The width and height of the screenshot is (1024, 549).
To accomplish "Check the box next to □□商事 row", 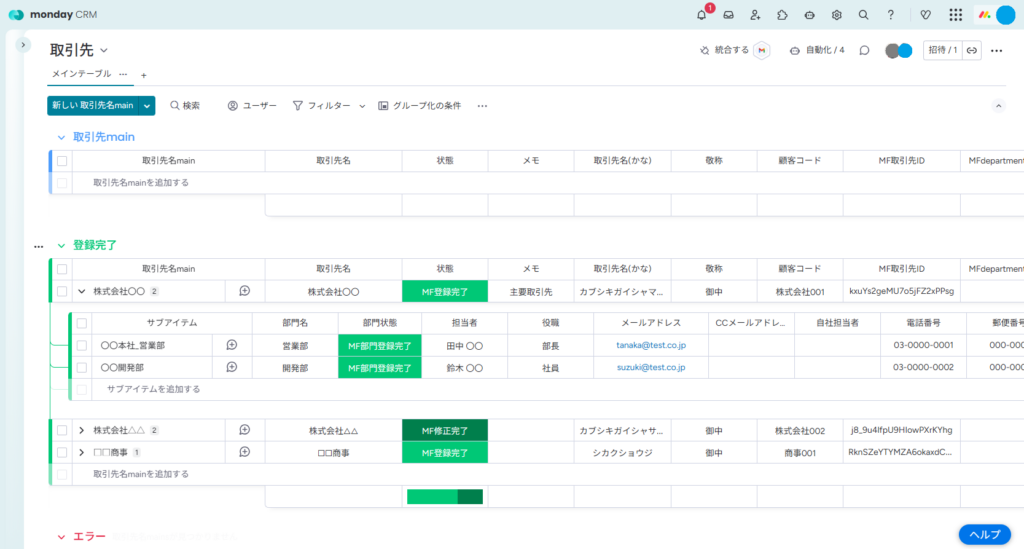I will pyautogui.click(x=62, y=453).
